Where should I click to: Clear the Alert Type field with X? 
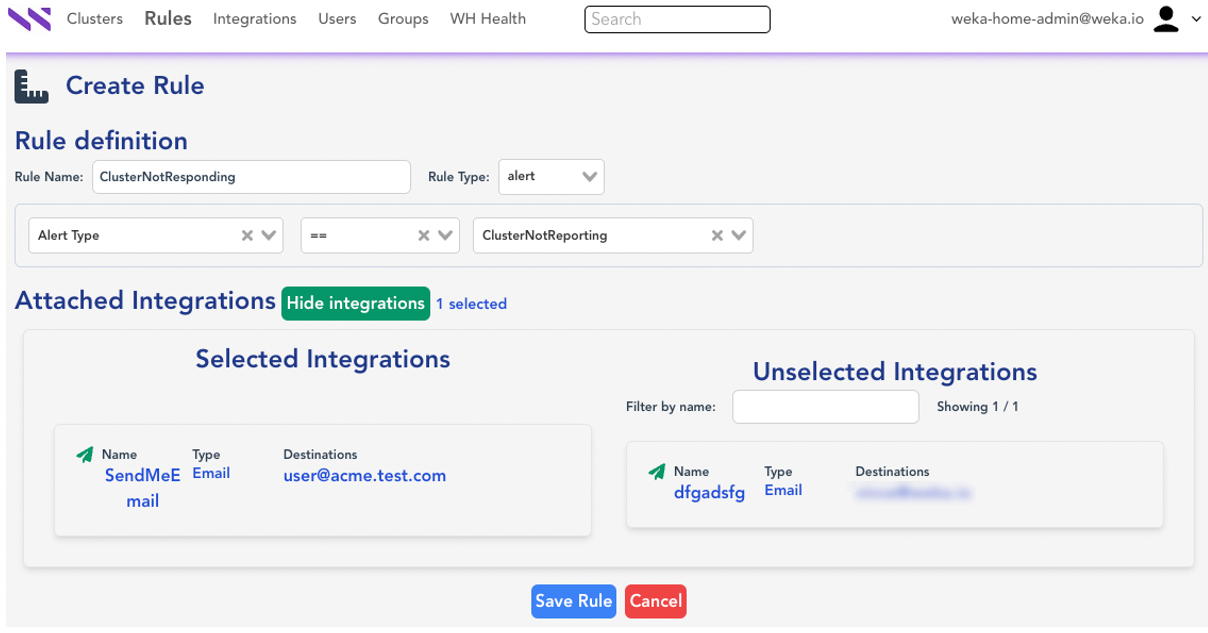[x=247, y=236]
